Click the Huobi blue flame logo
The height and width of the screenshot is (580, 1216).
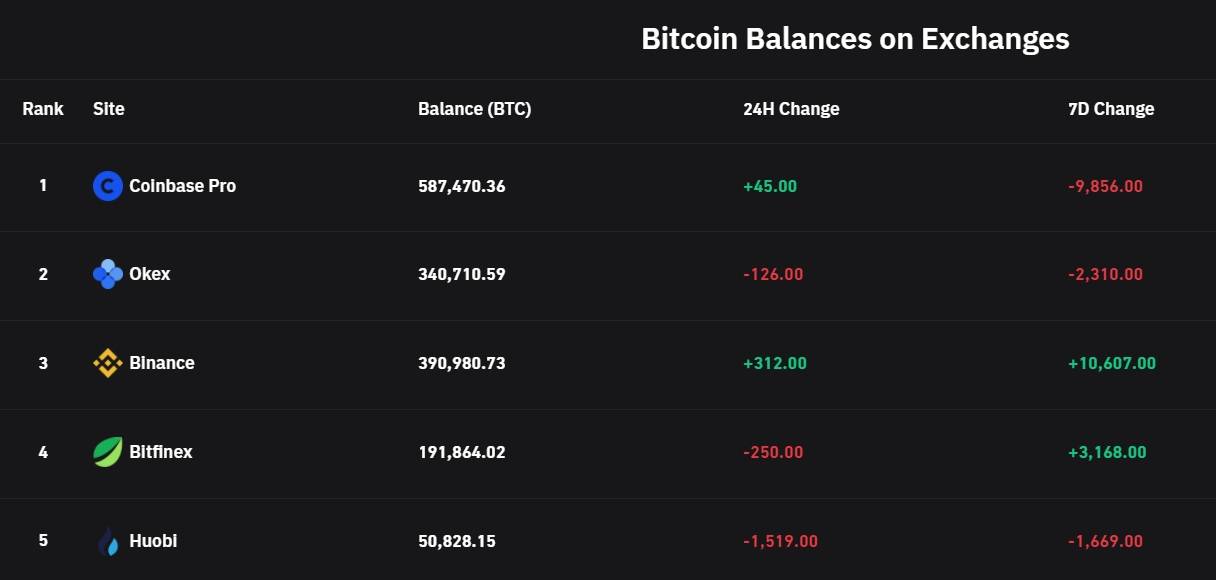click(x=108, y=541)
